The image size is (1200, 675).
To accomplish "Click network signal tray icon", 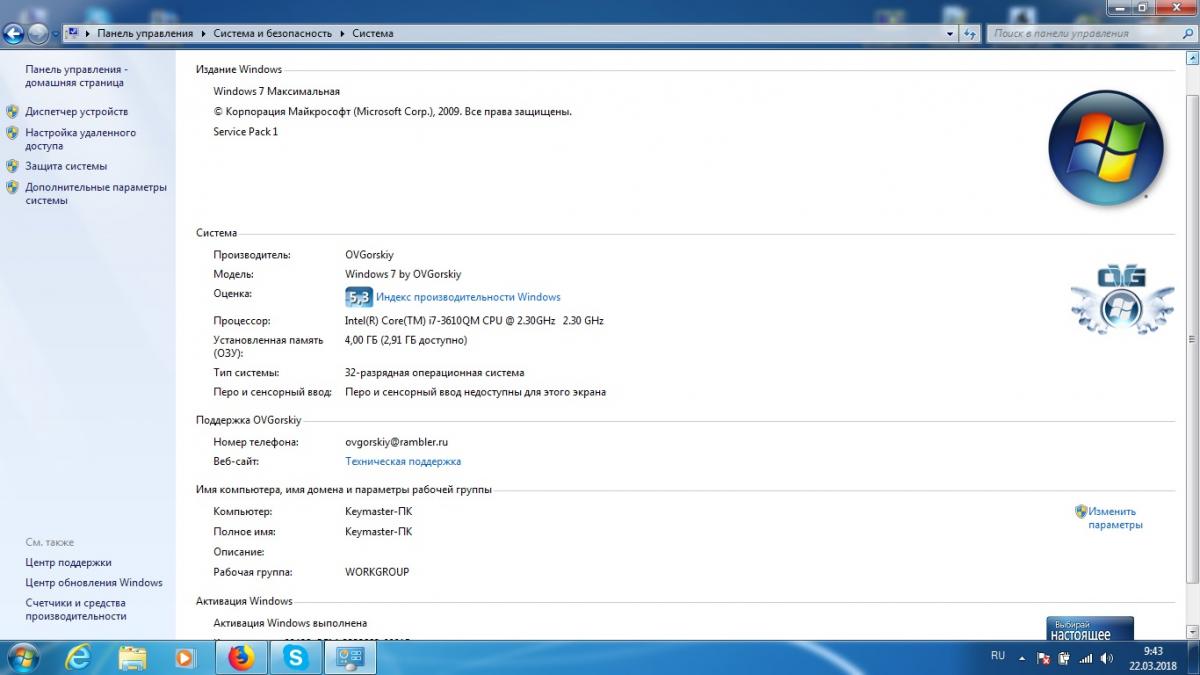I will click(x=1086, y=658).
